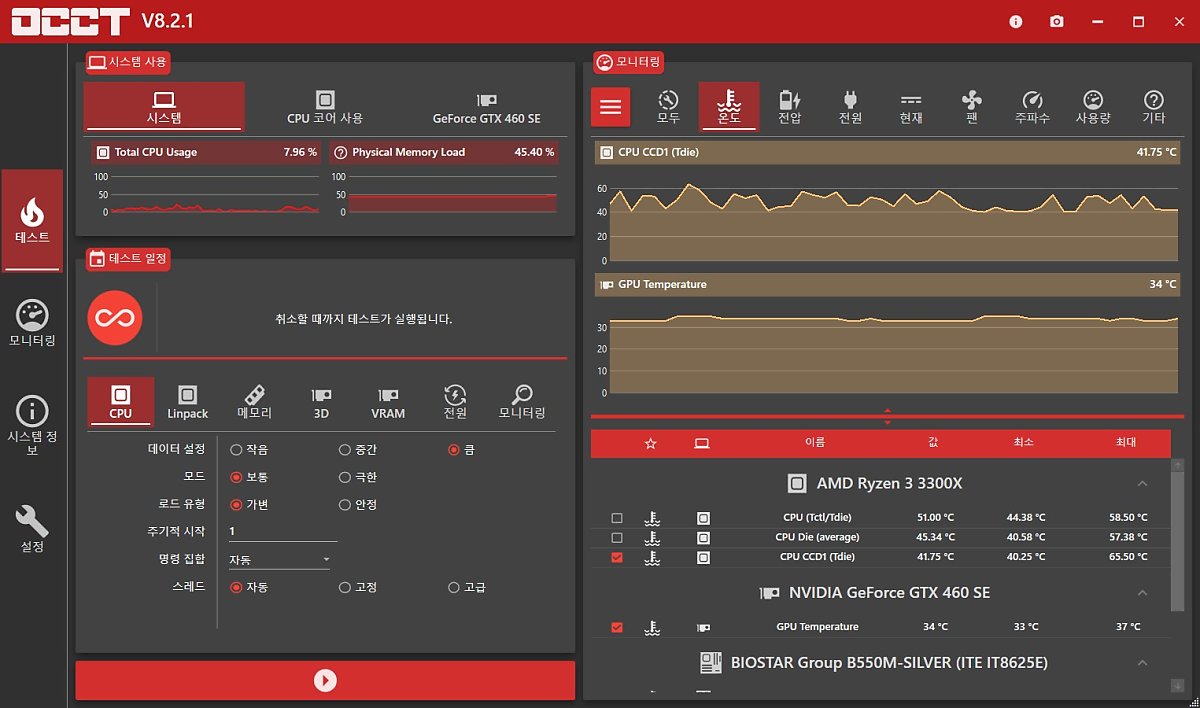Select the 모니터링 test tab with magnifier
The image size is (1200, 708).
point(522,402)
